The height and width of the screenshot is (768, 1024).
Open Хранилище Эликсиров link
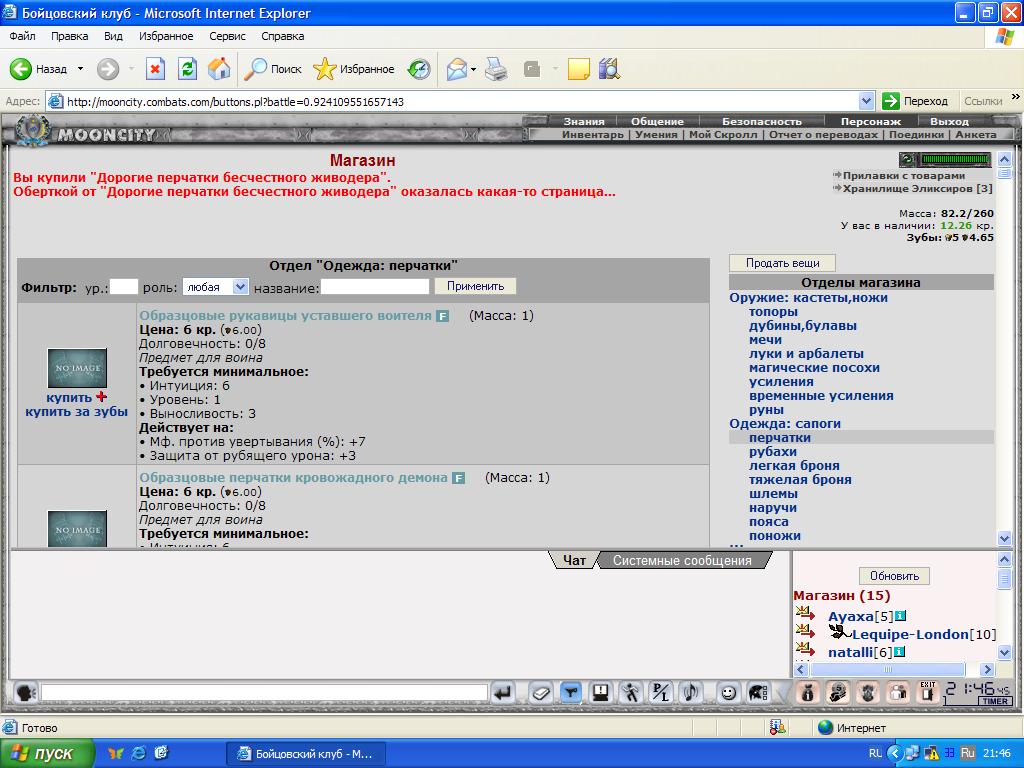point(917,189)
